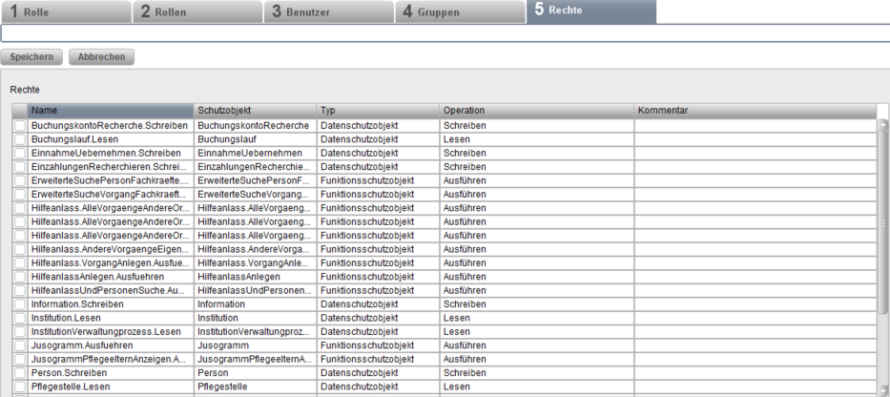Viewport: 890px width, 397px height.
Task: Sort by Schutzobjekt column header
Action: [255, 110]
